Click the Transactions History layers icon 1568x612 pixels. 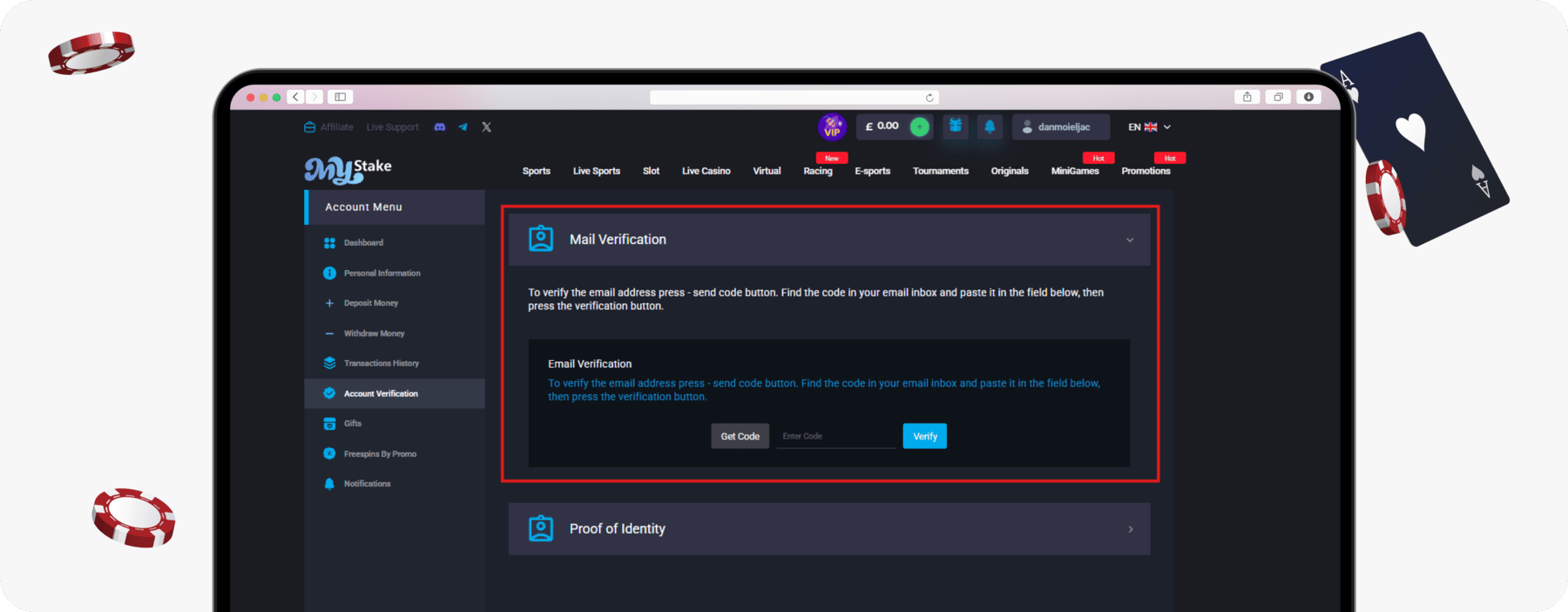coord(329,364)
